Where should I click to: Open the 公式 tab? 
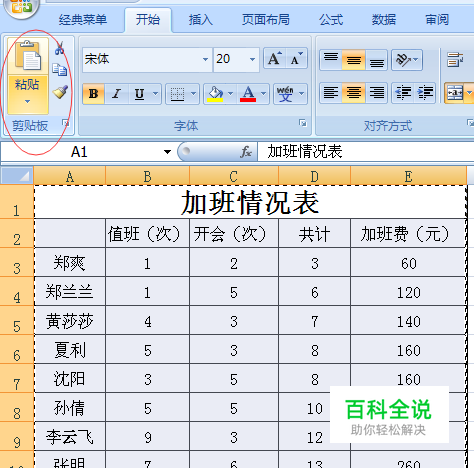click(x=331, y=20)
